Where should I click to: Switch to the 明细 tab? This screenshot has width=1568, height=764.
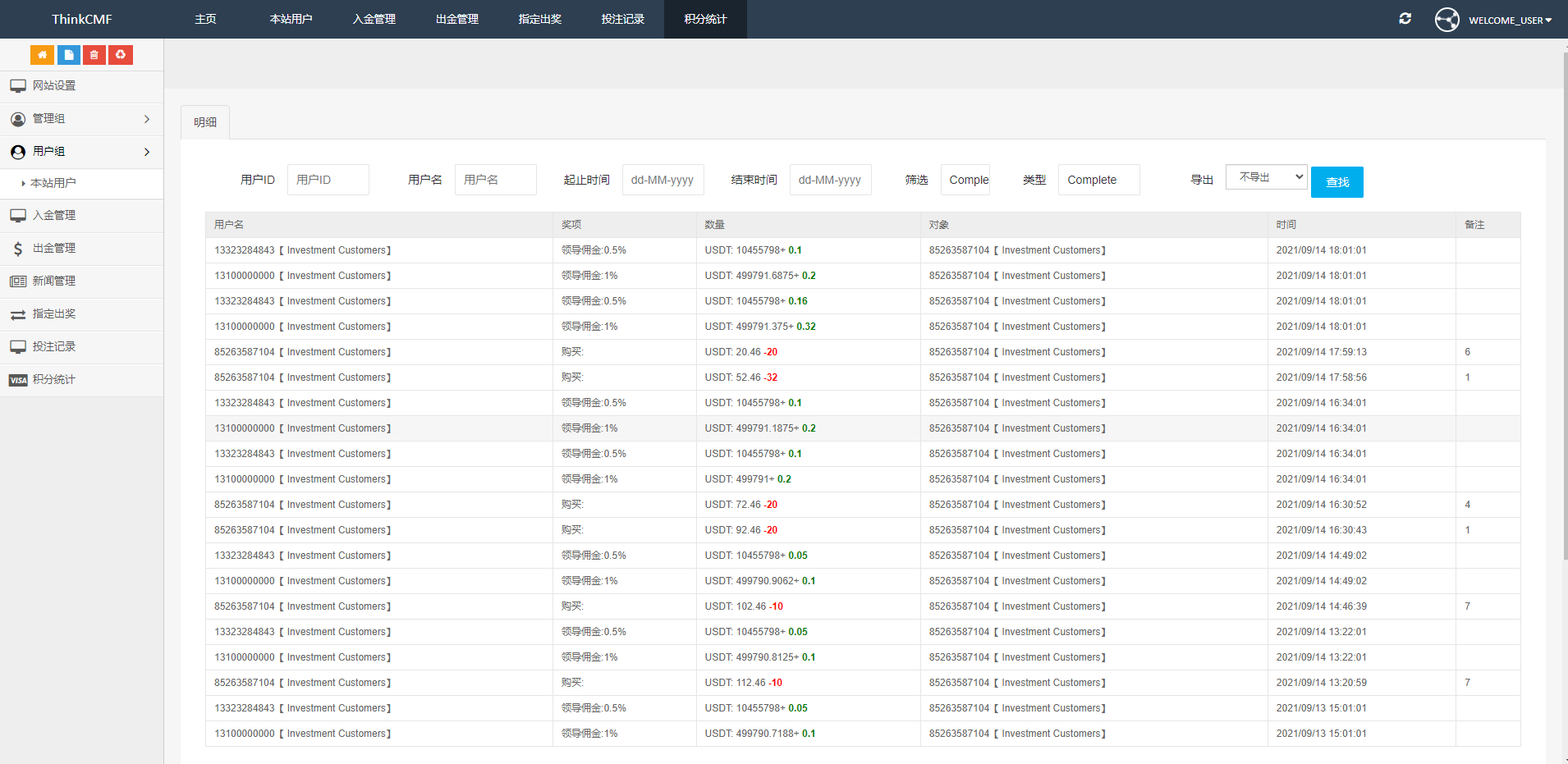(x=205, y=122)
